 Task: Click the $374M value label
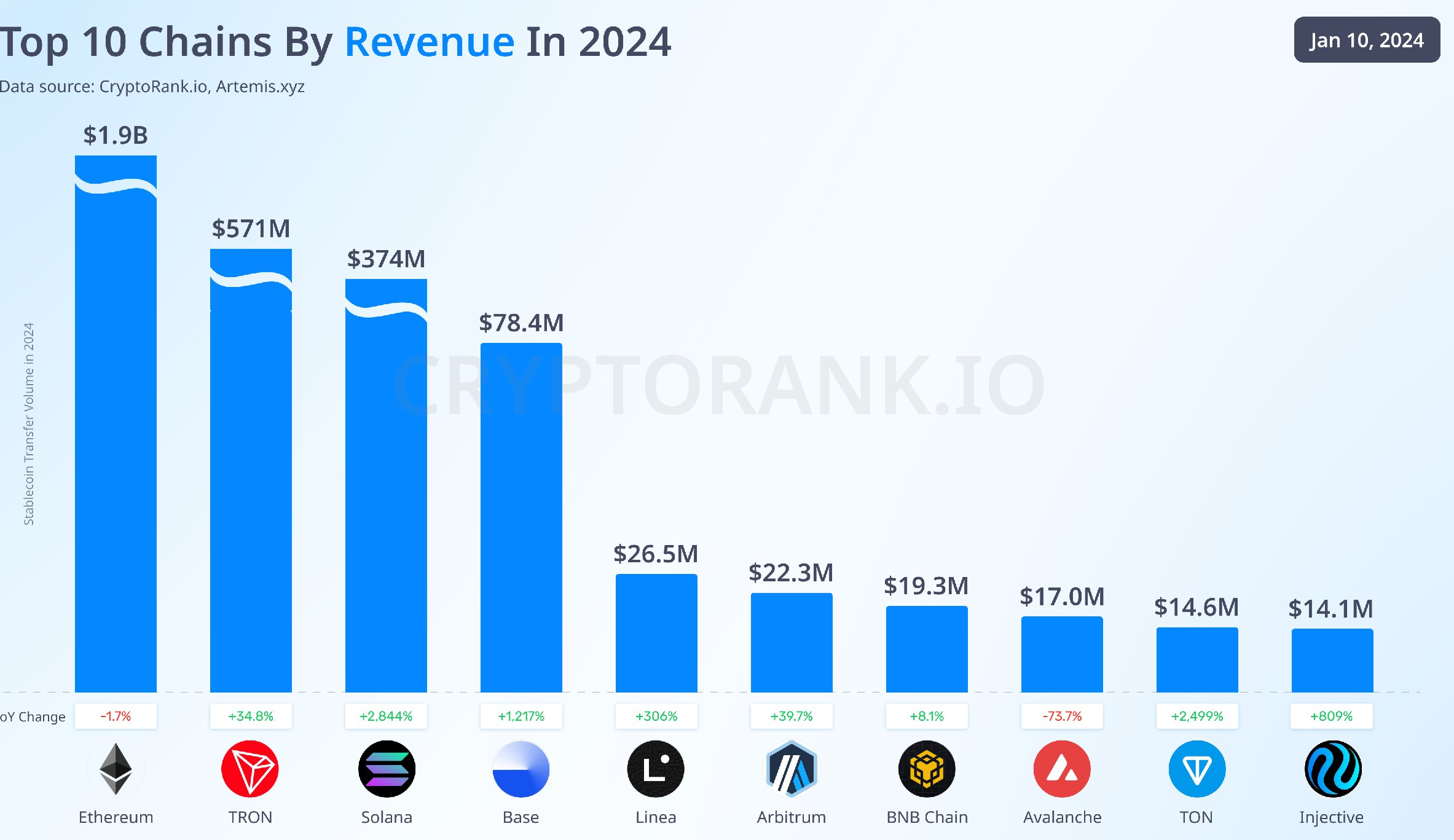pos(386,259)
